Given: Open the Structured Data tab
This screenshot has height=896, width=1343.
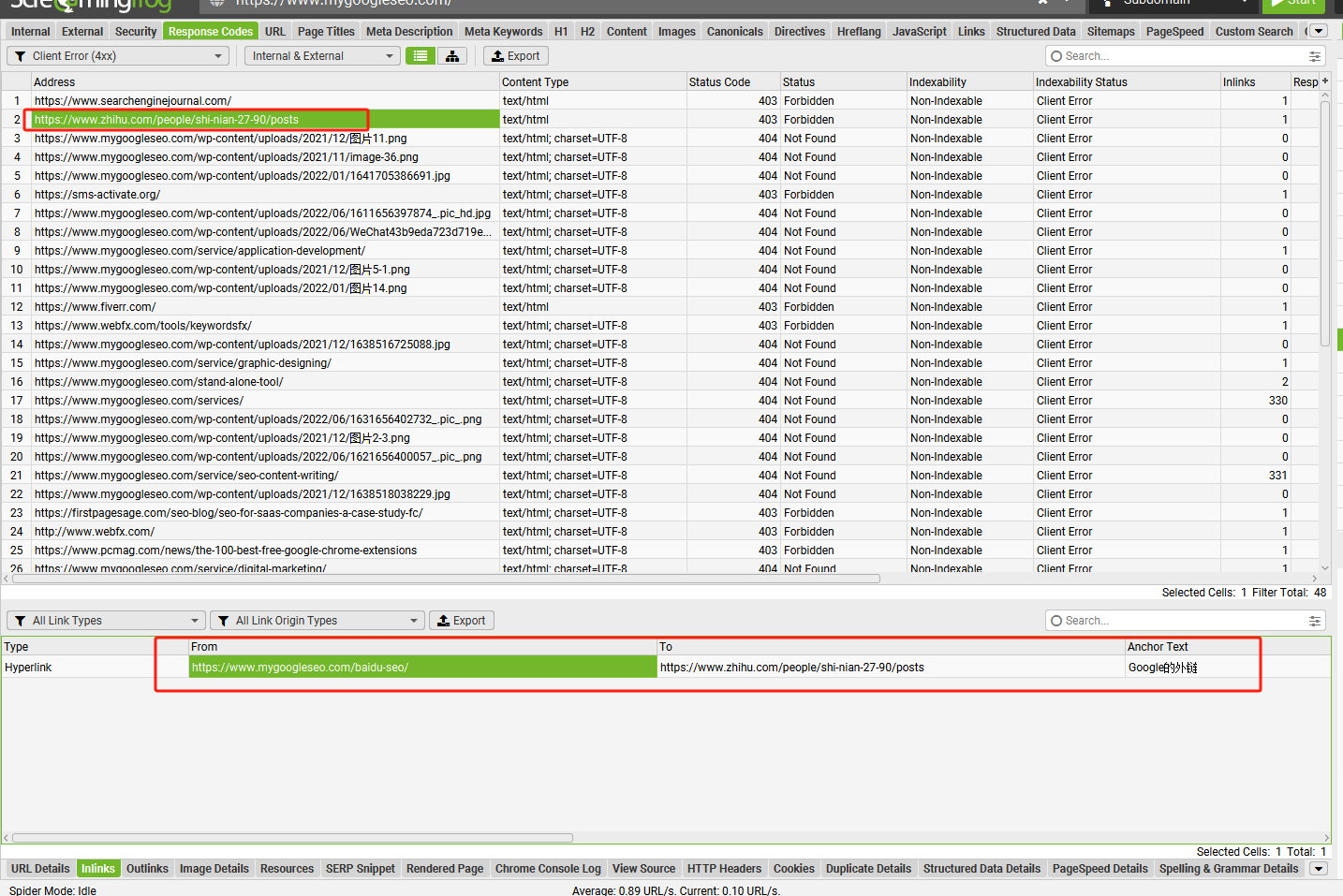Looking at the screenshot, I should (x=1036, y=31).
